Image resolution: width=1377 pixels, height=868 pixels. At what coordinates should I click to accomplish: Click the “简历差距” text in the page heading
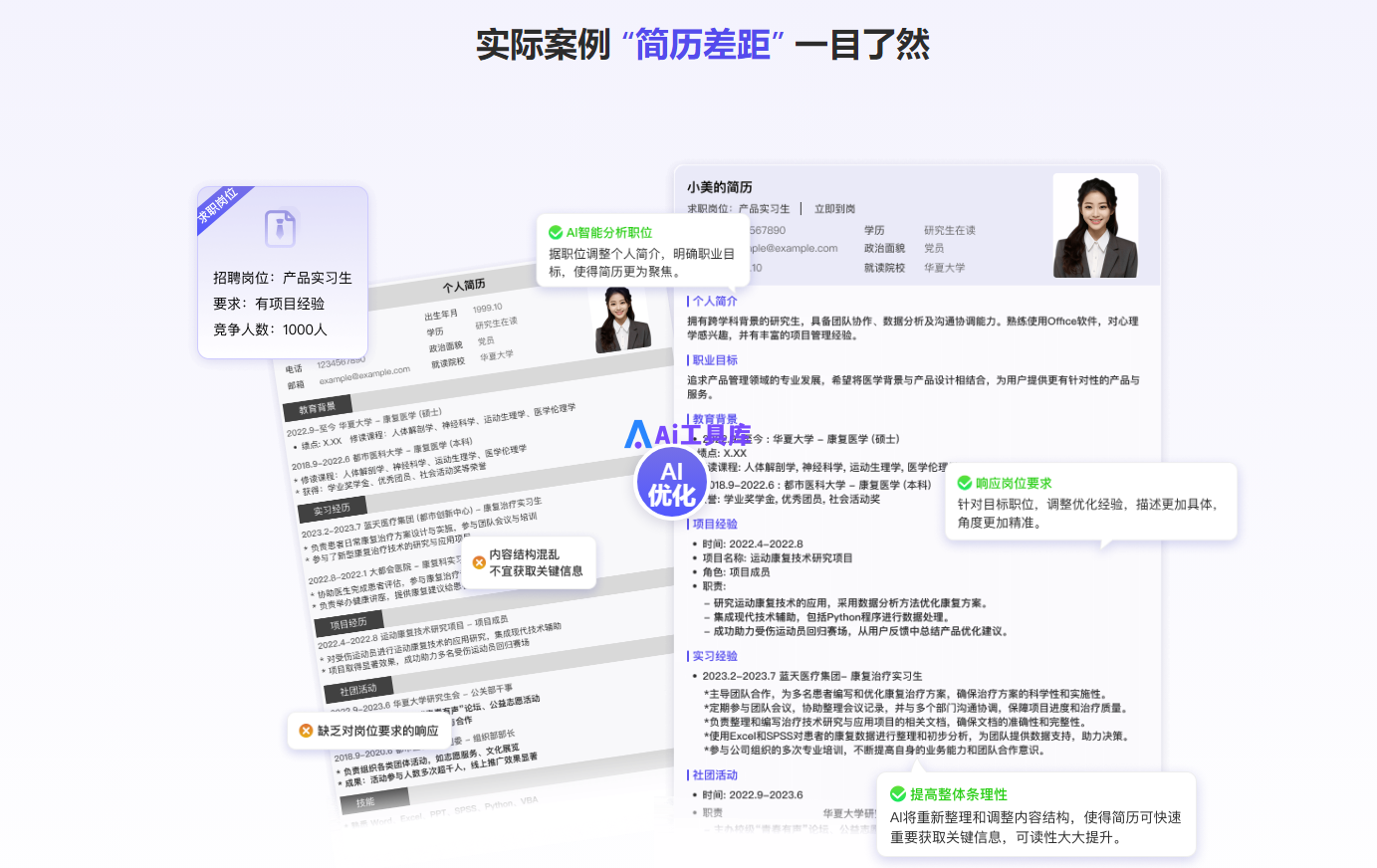point(703,45)
